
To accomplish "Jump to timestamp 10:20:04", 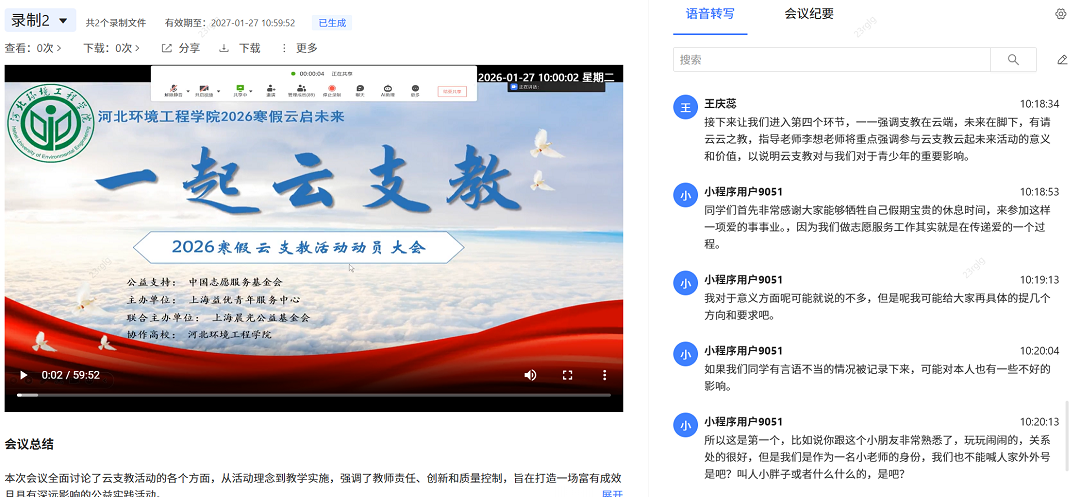I will point(1039,351).
